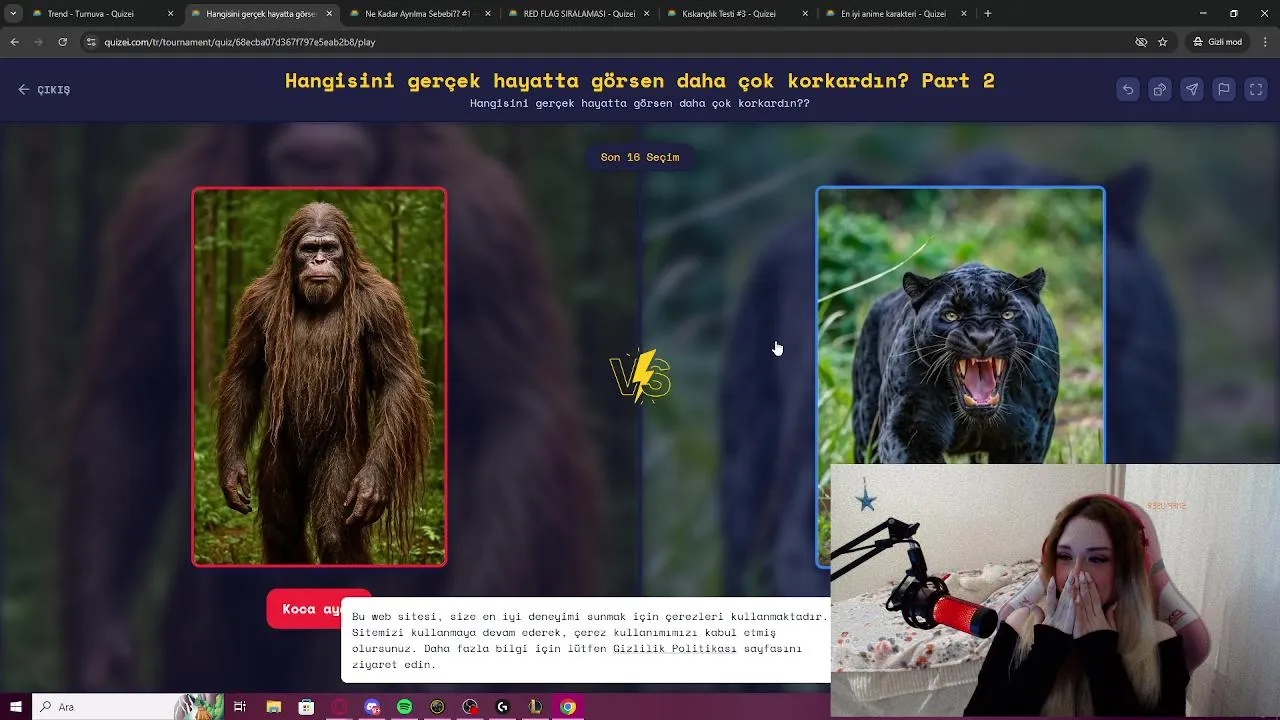Viewport: 1280px width, 720px height.
Task: Click the shapes icon in the quiz toolbar
Action: click(x=1160, y=89)
